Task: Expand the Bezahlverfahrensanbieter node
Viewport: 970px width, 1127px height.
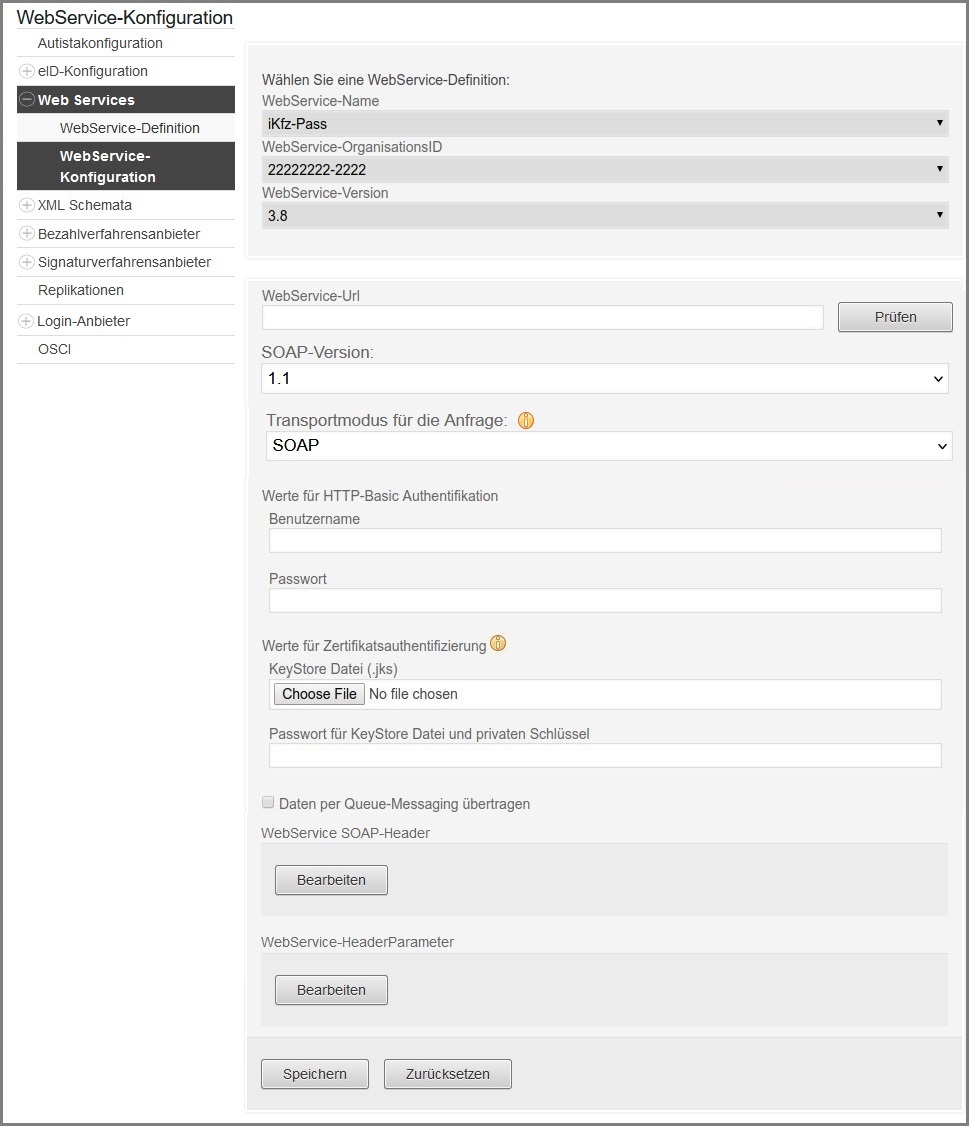Action: (27, 234)
